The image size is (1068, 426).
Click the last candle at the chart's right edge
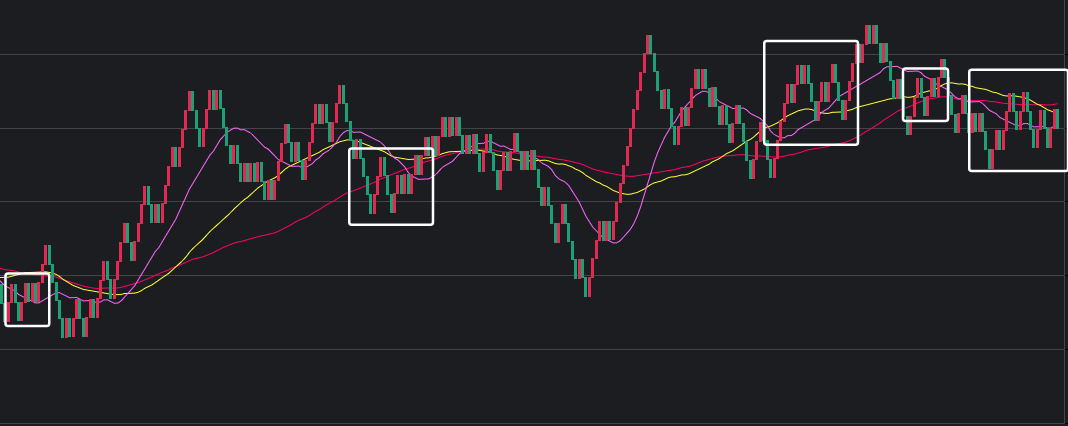pos(1056,118)
